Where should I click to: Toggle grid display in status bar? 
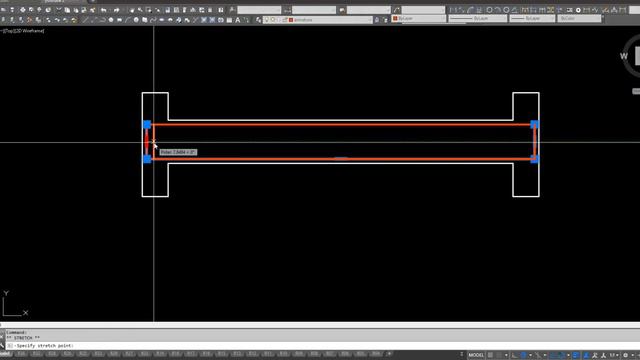point(491,355)
